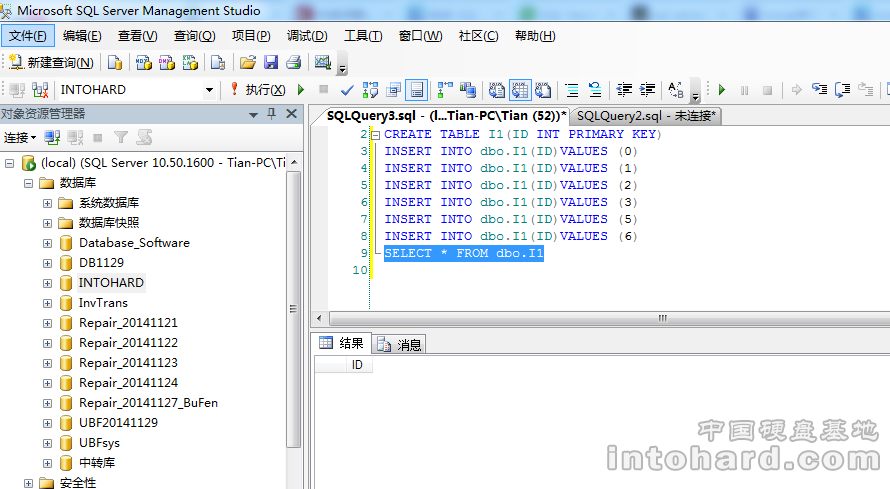Viewport: 890px width, 489px height.
Task: Expand the DB1129 database node
Action: (x=47, y=263)
